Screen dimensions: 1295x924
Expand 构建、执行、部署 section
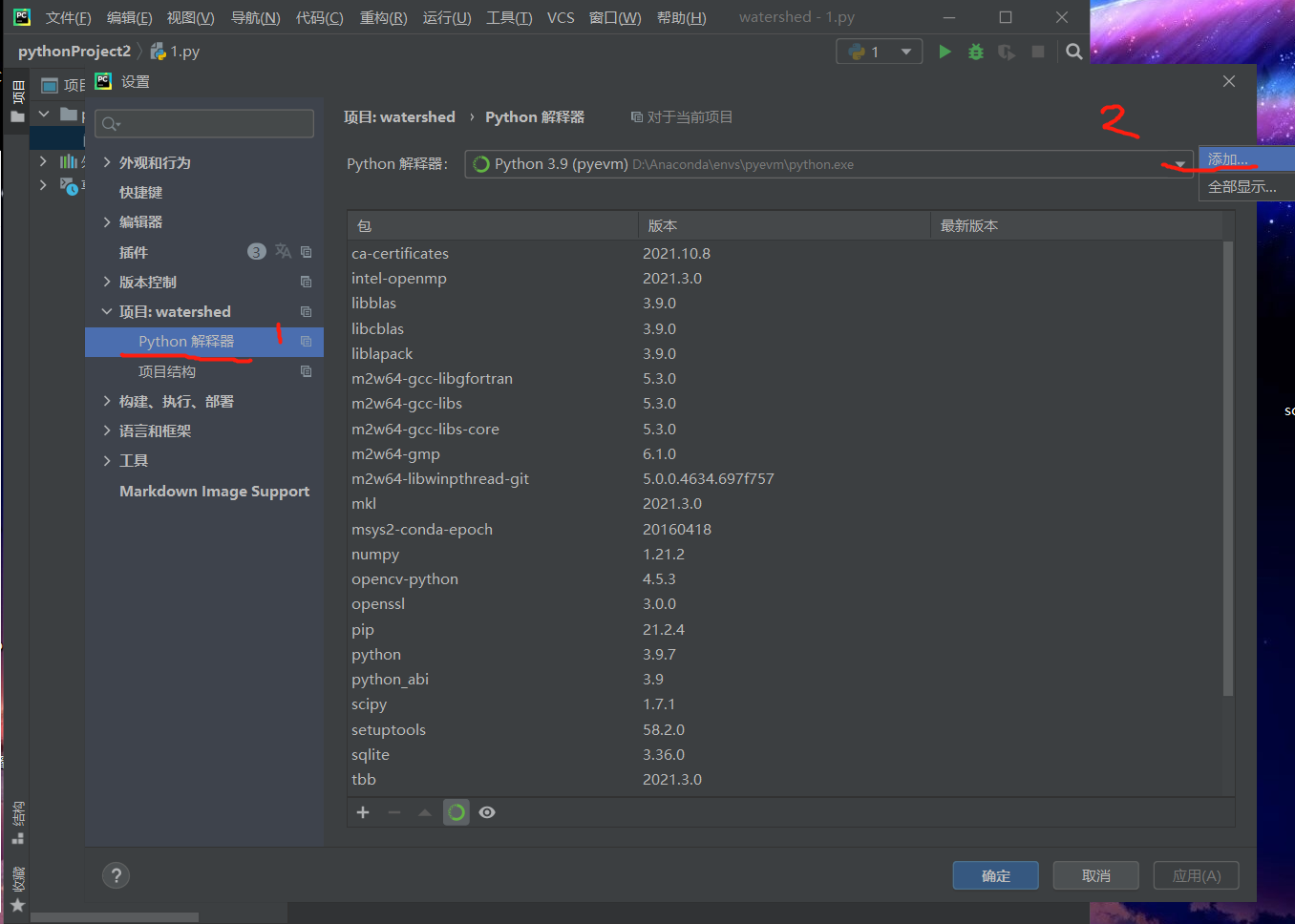(107, 401)
